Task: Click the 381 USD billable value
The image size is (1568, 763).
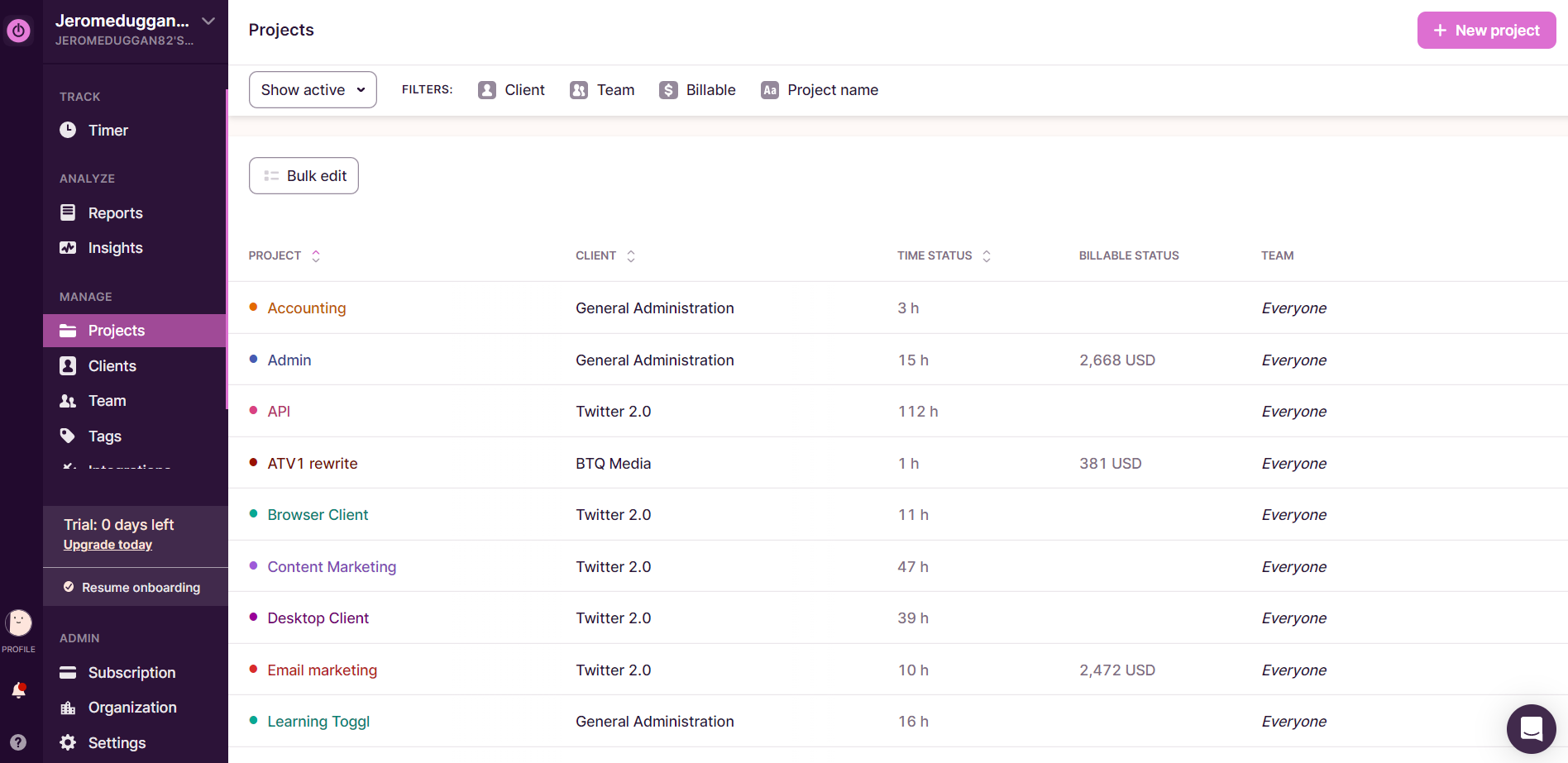Action: coord(1111,464)
